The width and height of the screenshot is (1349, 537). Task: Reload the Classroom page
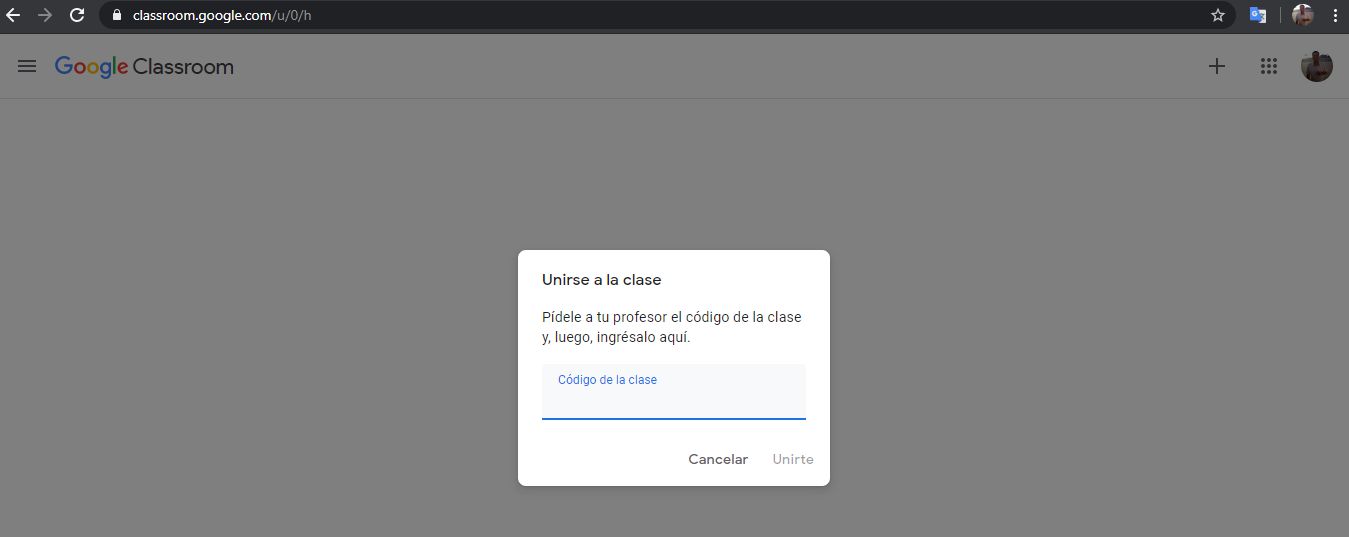coord(77,15)
